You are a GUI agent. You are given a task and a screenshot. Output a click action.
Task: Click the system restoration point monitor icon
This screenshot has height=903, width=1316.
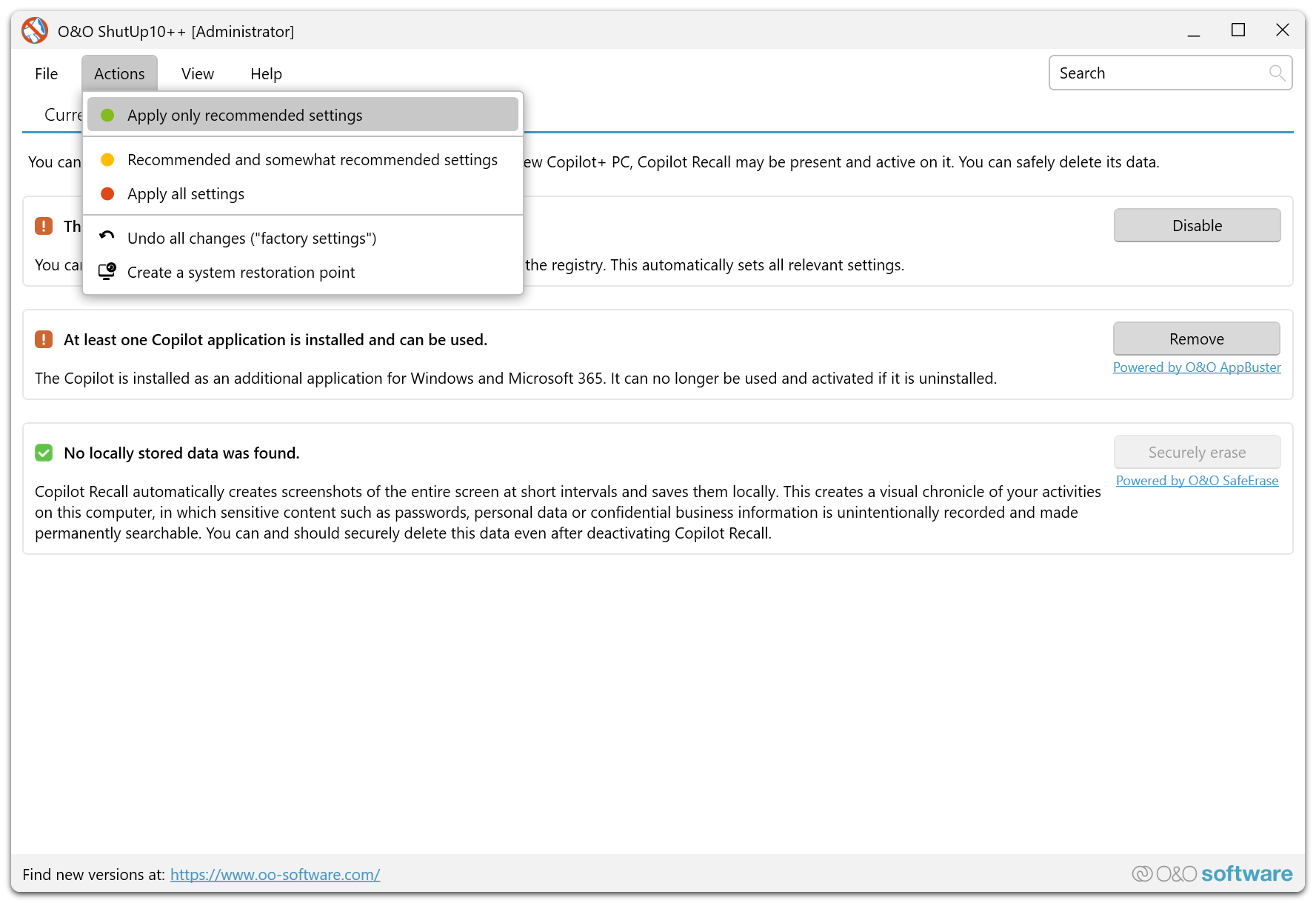coord(107,271)
